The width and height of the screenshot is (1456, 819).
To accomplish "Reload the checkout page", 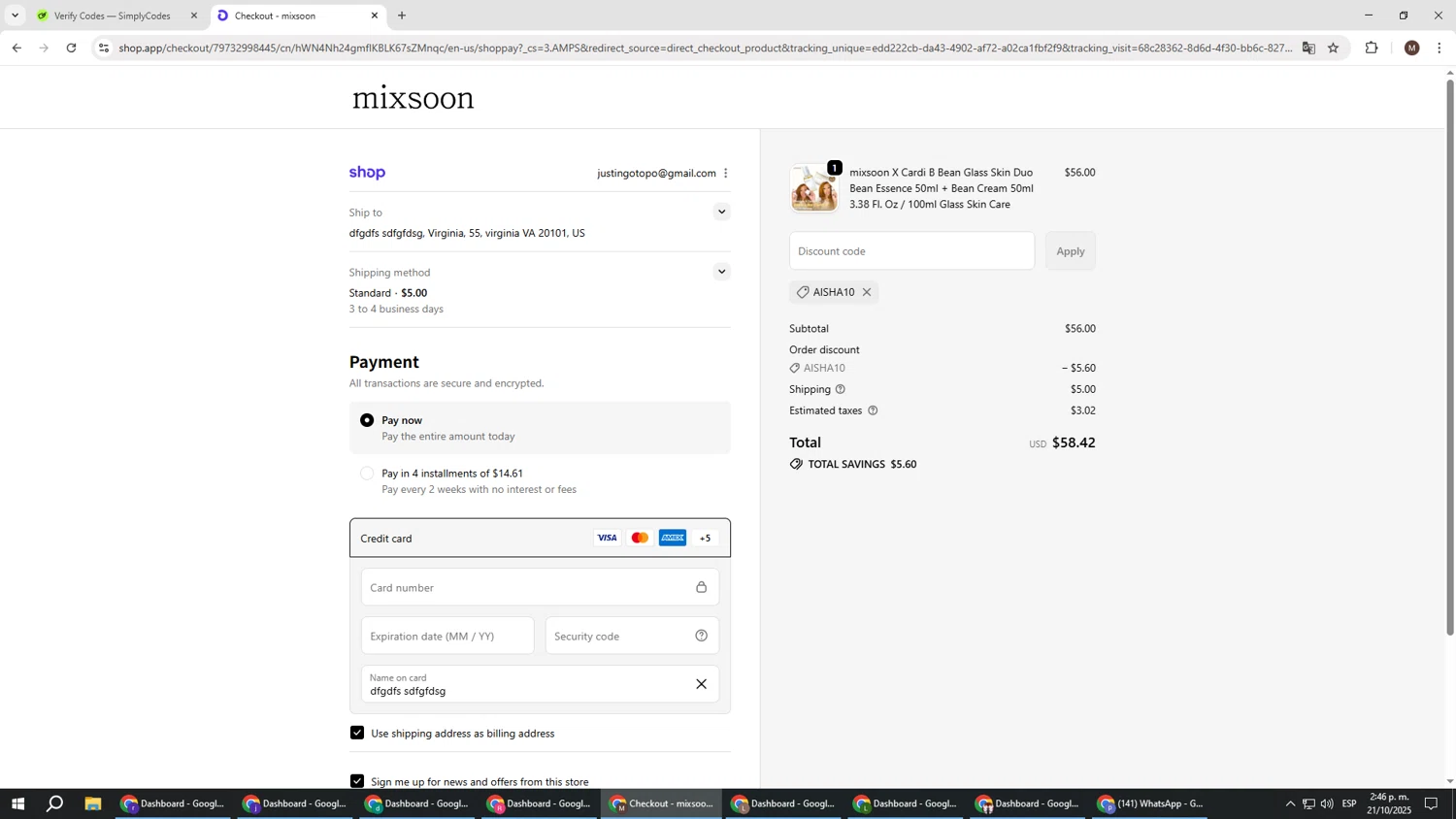I will [x=72, y=48].
